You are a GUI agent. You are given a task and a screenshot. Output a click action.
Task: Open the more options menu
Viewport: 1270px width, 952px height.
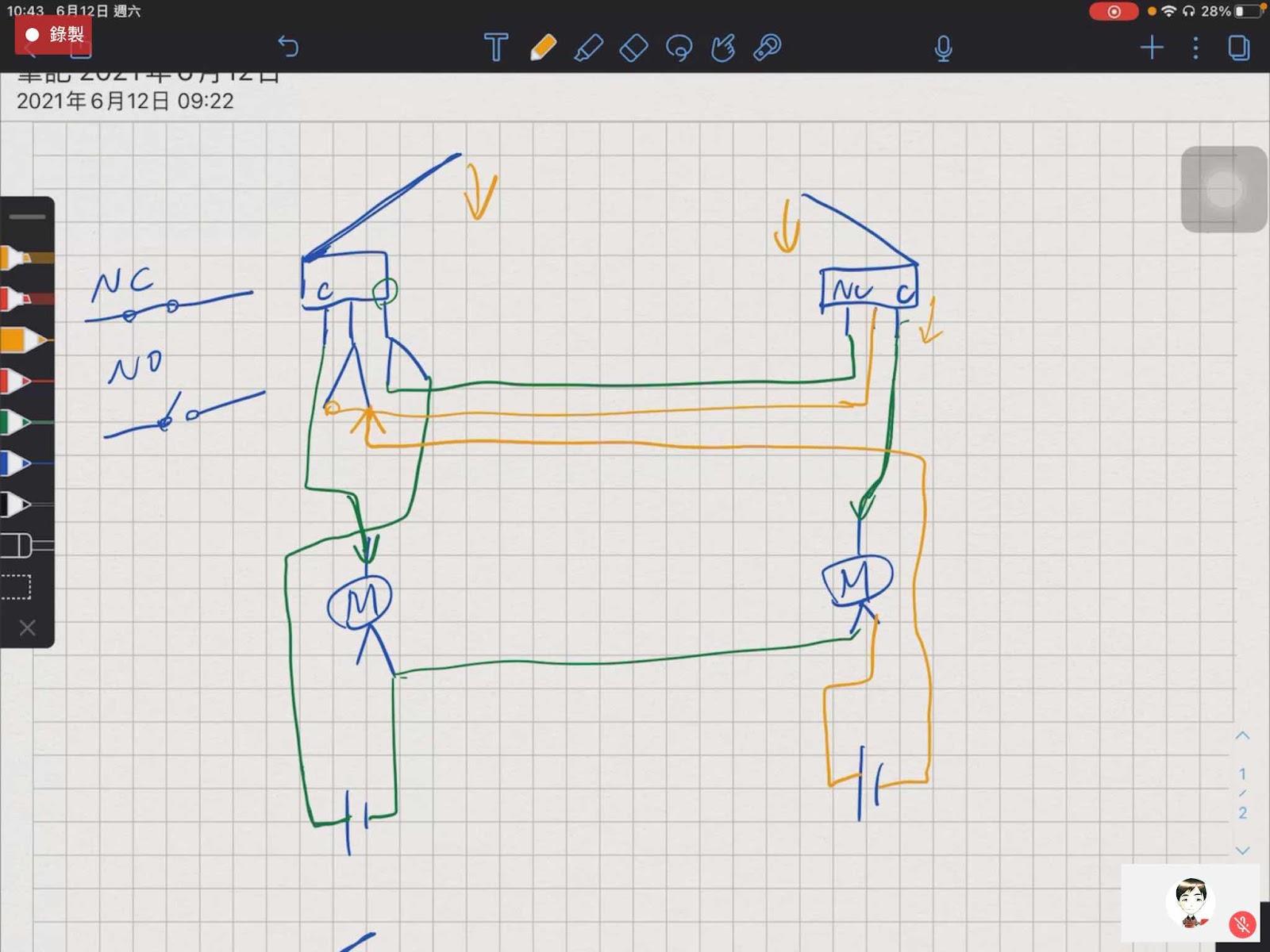pos(1195,48)
